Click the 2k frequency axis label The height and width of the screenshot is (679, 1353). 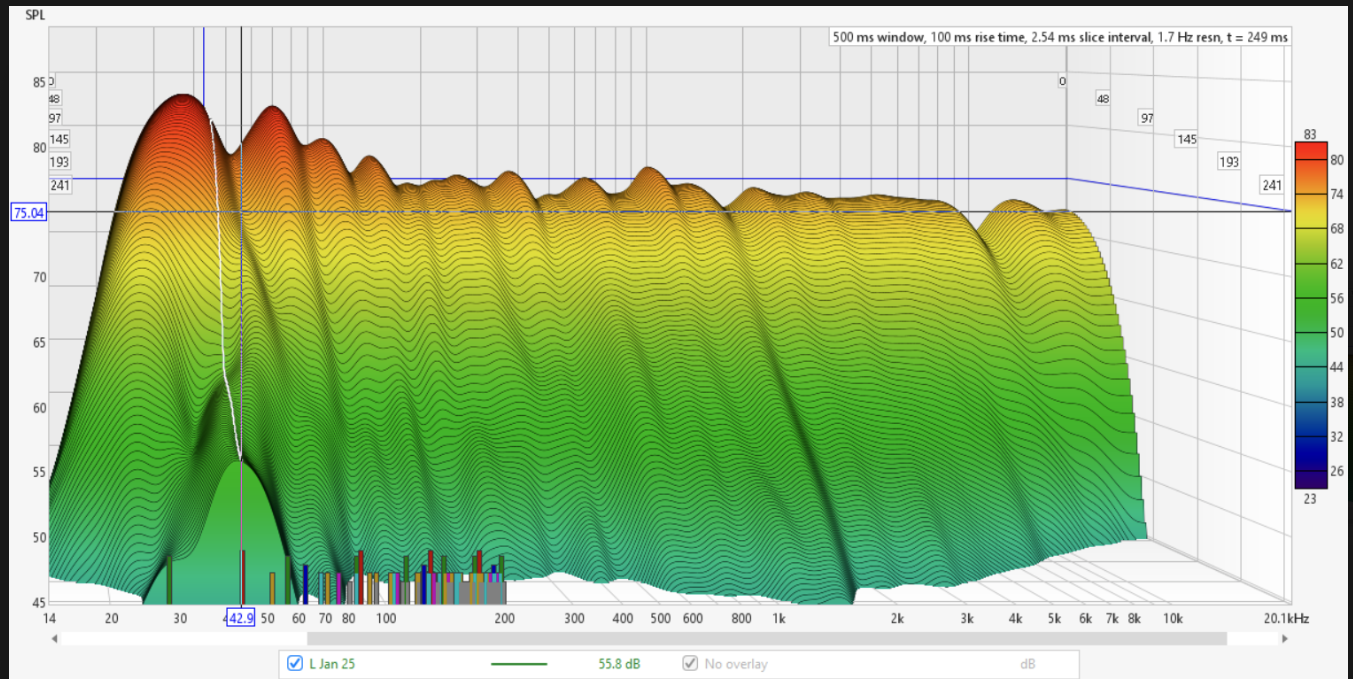pos(897,618)
